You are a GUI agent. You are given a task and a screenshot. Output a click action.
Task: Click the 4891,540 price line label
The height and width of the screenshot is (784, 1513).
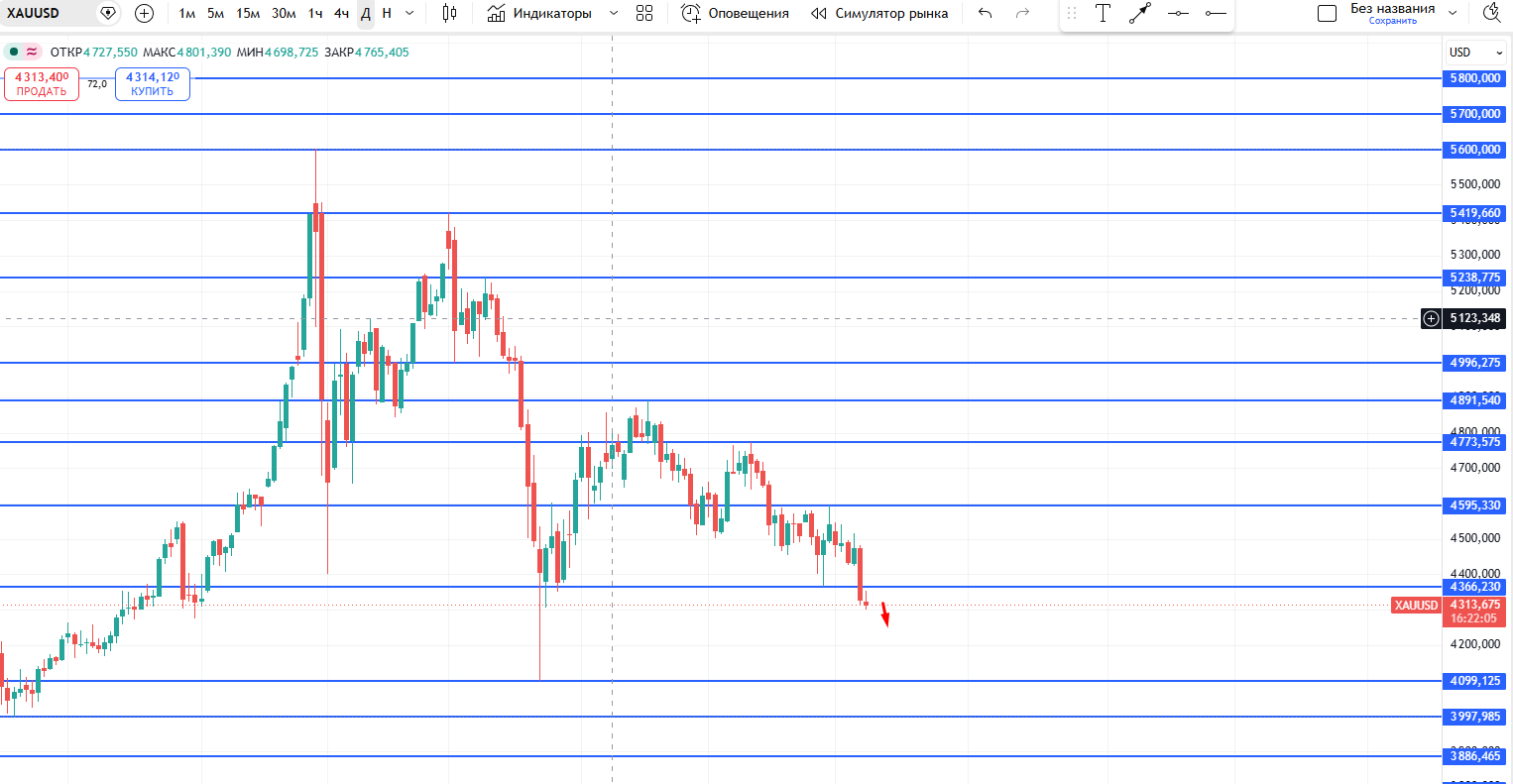[1474, 400]
